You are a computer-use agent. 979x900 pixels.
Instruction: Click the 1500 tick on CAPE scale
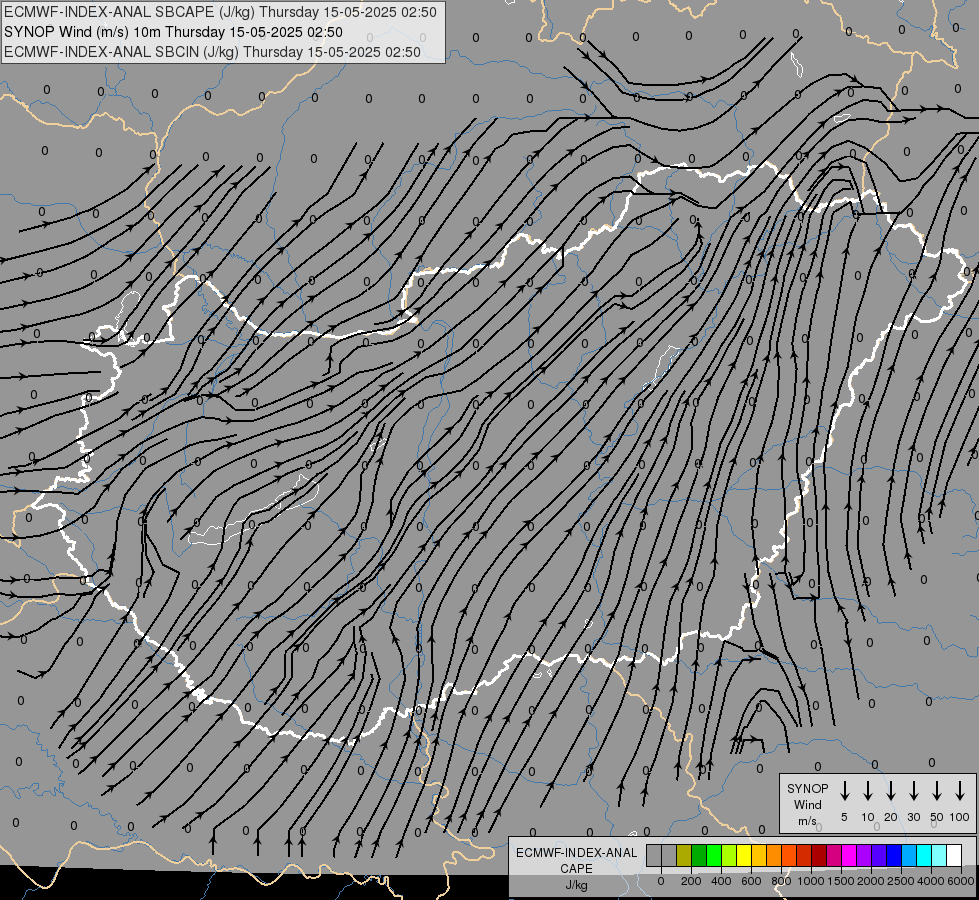841,881
